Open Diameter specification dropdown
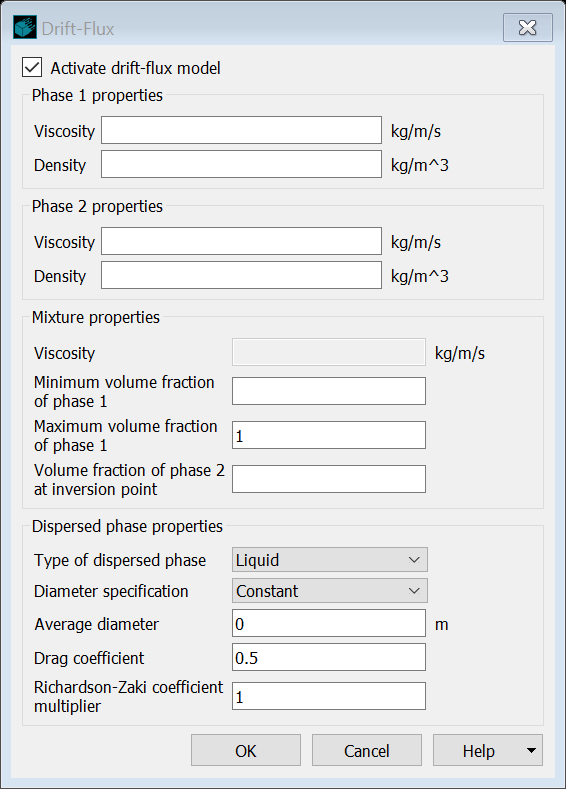Image resolution: width=566 pixels, height=789 pixels. point(330,591)
